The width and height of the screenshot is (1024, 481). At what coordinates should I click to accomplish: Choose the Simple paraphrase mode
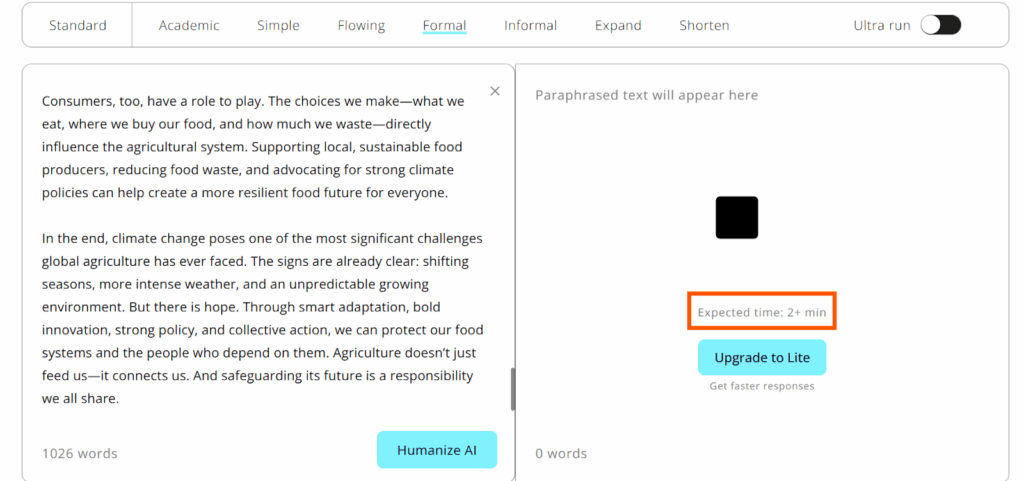[278, 25]
